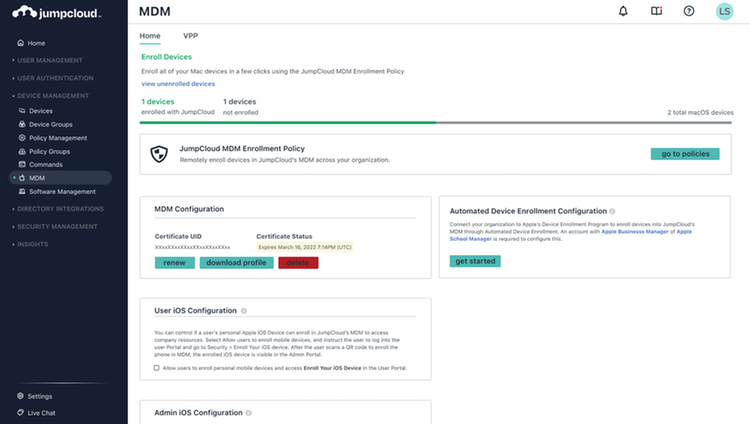Click the MDM Configuration heading

coord(189,209)
